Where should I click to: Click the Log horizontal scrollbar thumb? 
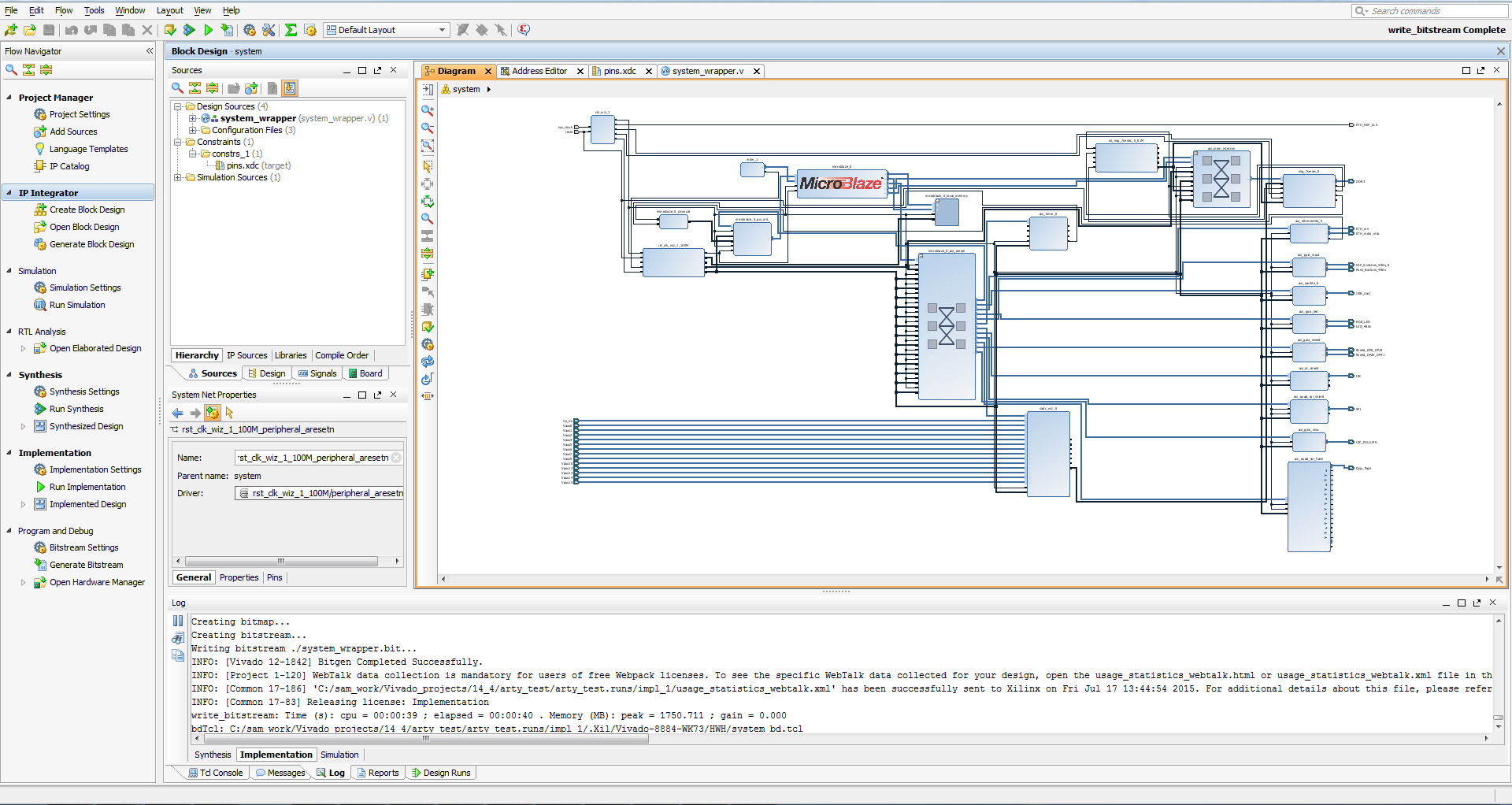[x=426, y=739]
